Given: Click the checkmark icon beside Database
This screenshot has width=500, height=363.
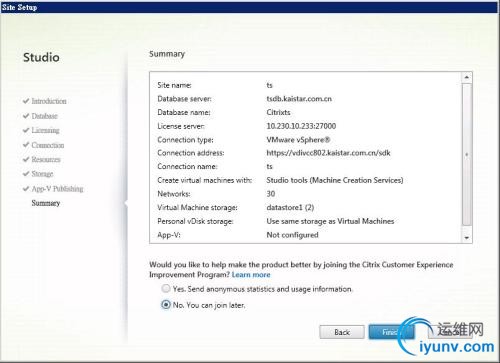Looking at the screenshot, I should coord(26,116).
